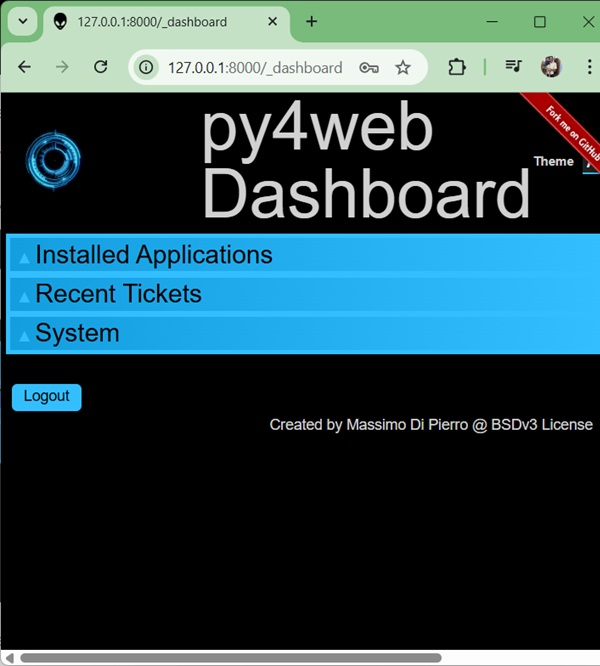Open the Chrome profile avatar

click(551, 67)
